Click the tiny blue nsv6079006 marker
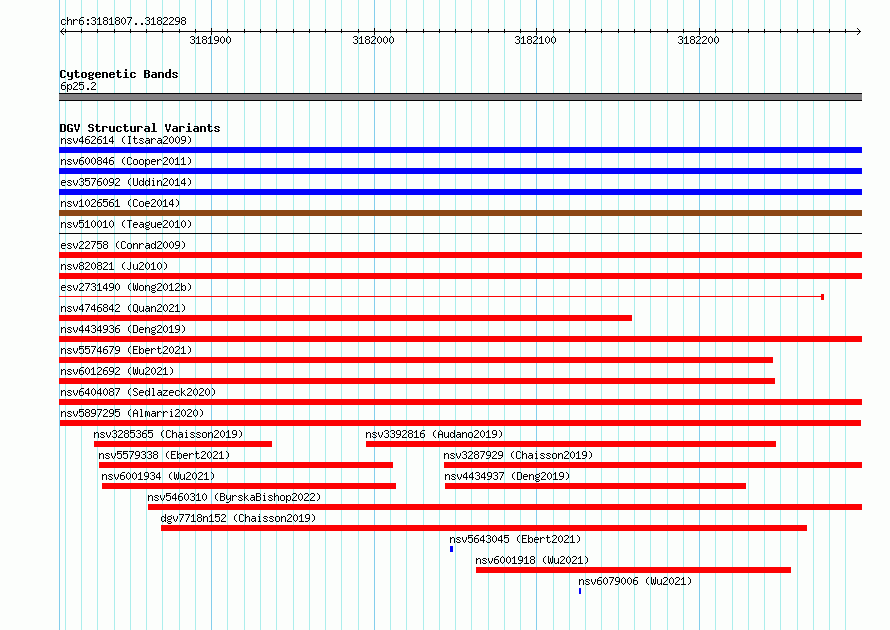 580,591
